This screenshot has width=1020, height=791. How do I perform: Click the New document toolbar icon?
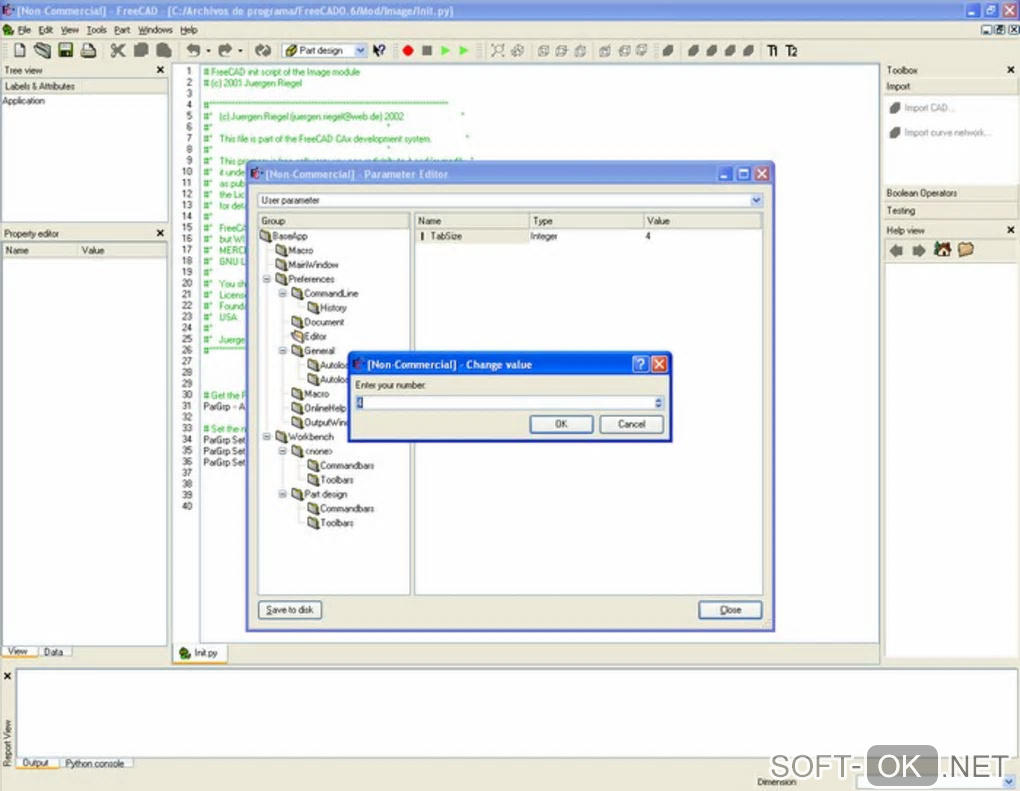(20, 50)
